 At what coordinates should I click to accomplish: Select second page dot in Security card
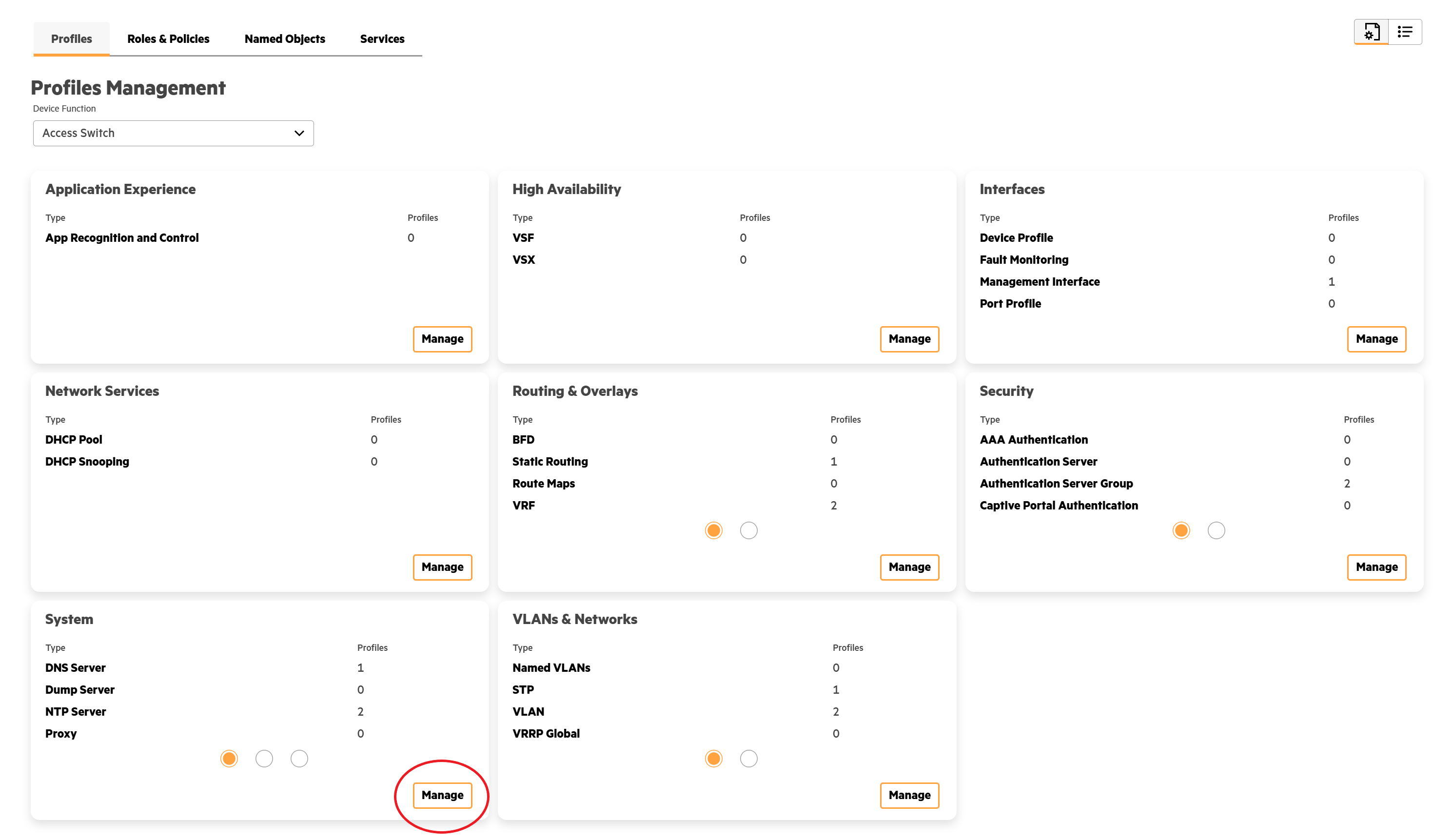click(x=1216, y=530)
